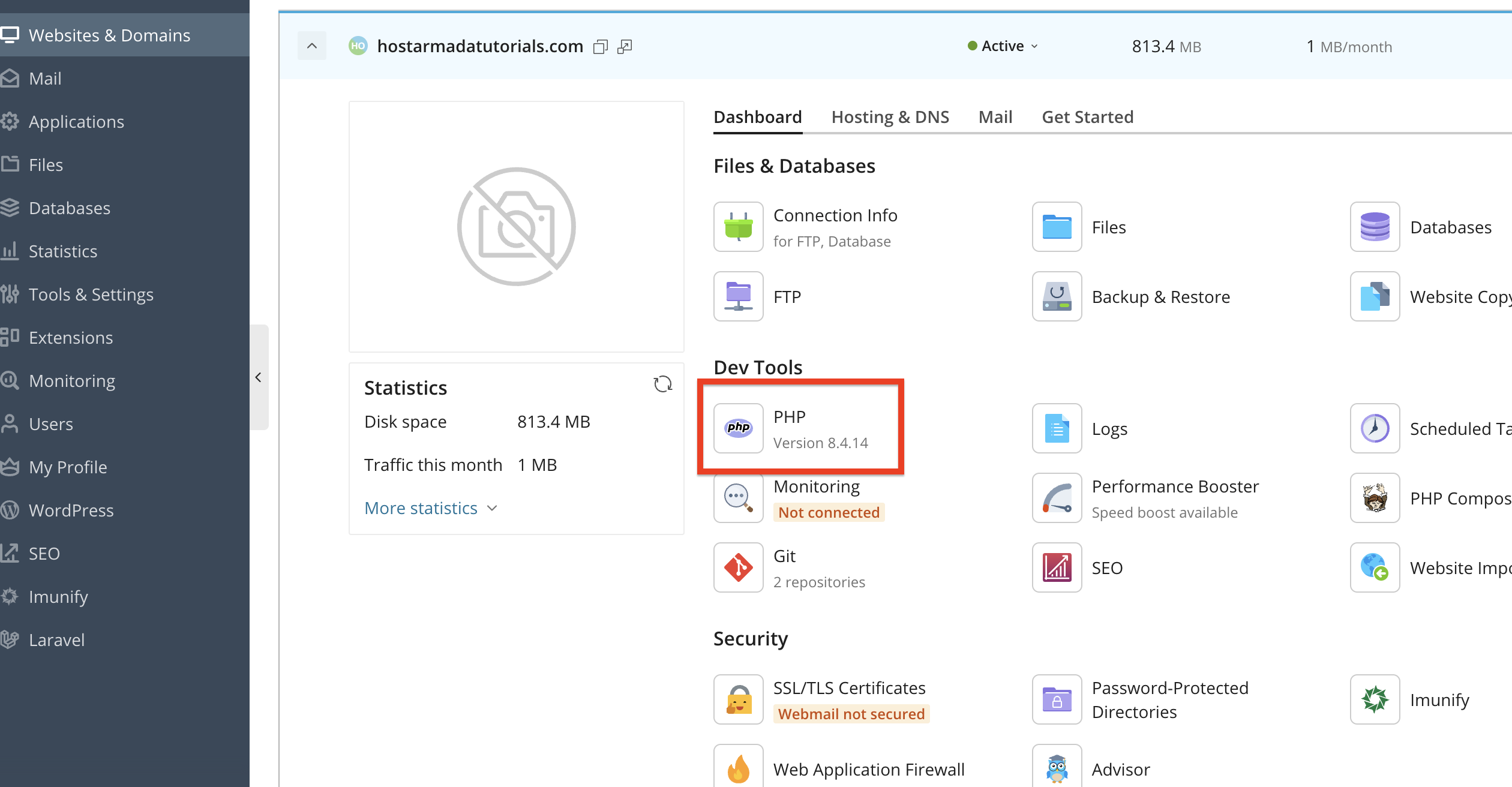Screen dimensions: 1512x787
Task: Collapse the left sidebar panel
Action: pos(259,377)
